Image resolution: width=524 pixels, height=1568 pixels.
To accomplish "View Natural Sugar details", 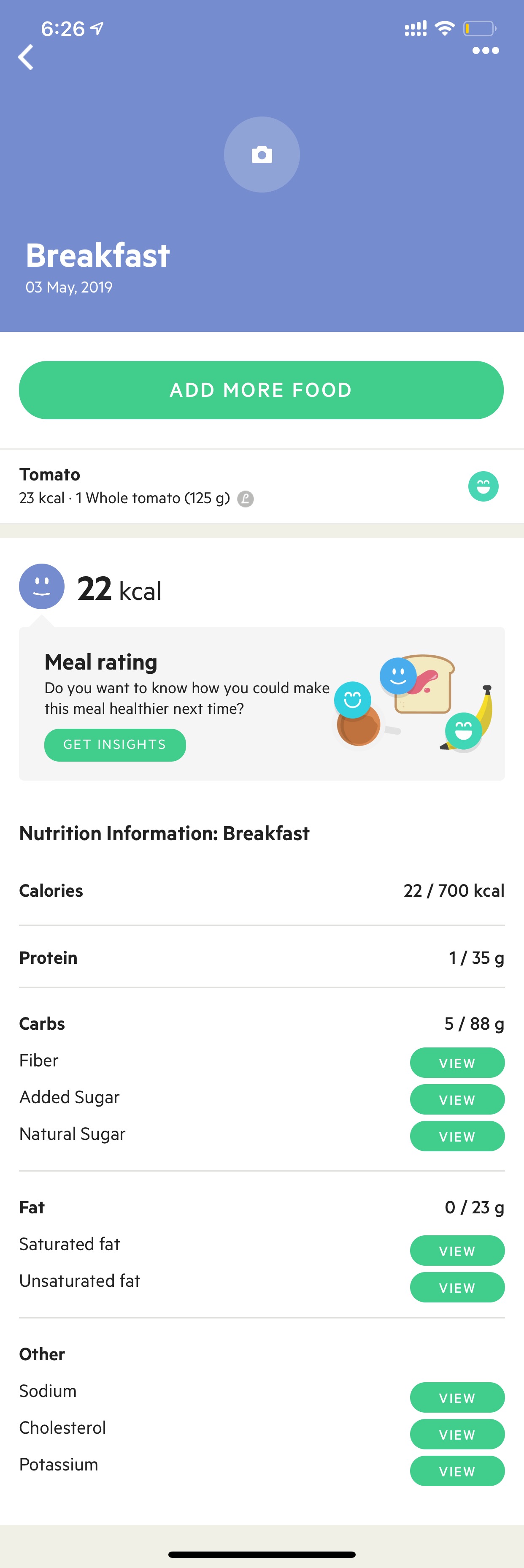I will click(x=457, y=1137).
